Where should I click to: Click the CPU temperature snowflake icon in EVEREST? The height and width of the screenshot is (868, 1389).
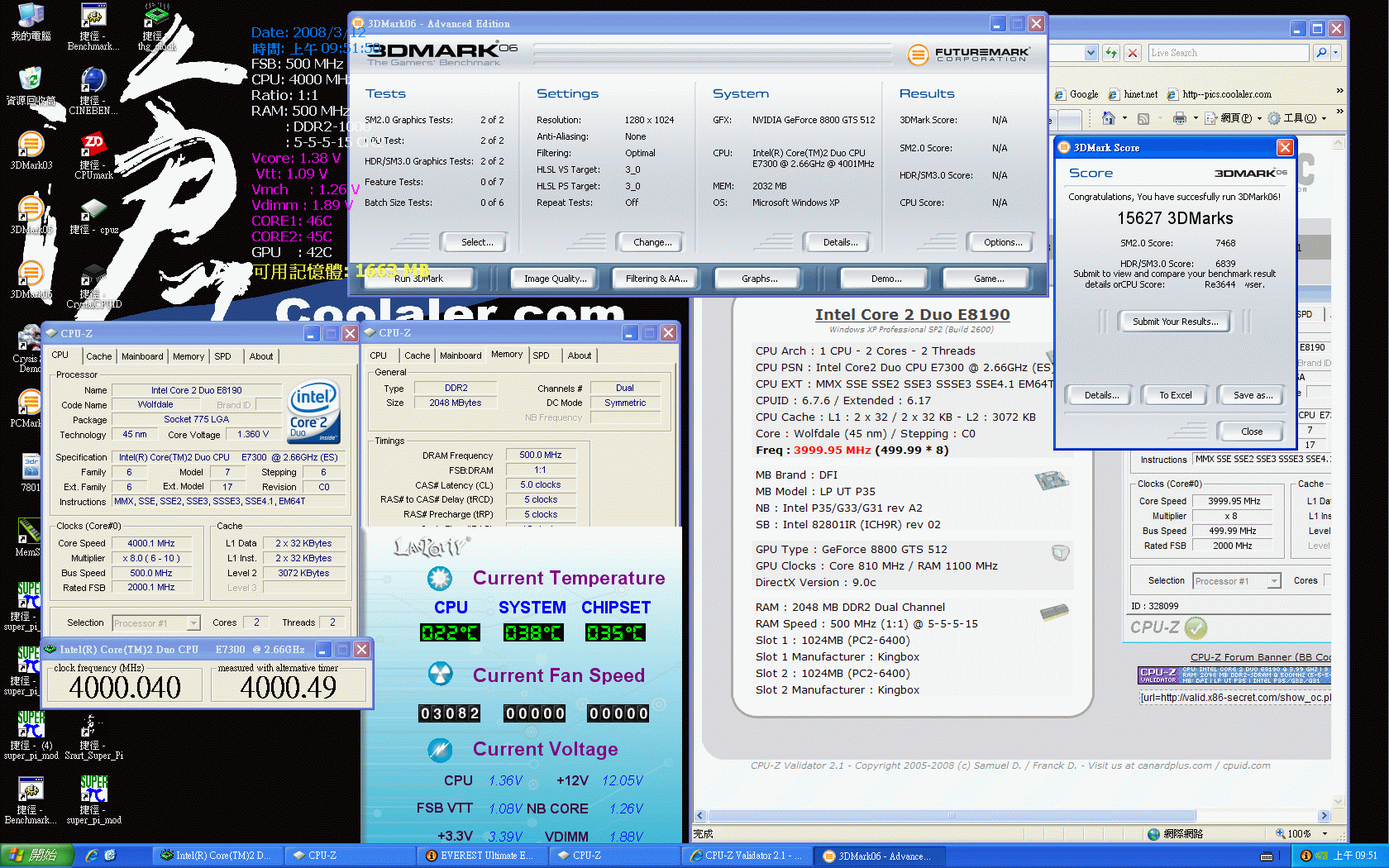pyautogui.click(x=440, y=578)
